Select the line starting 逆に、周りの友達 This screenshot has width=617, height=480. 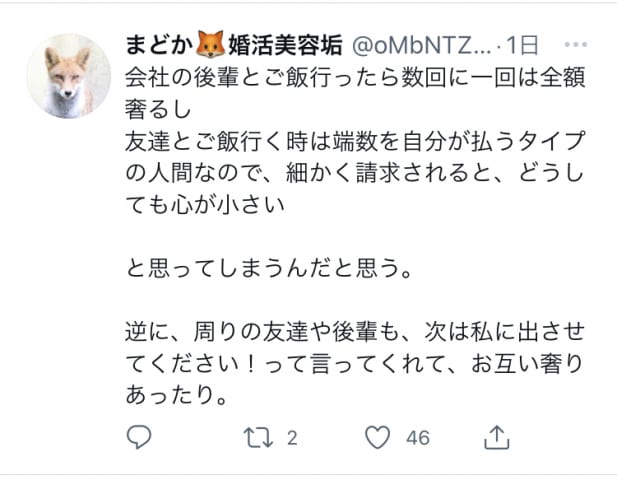click(355, 332)
